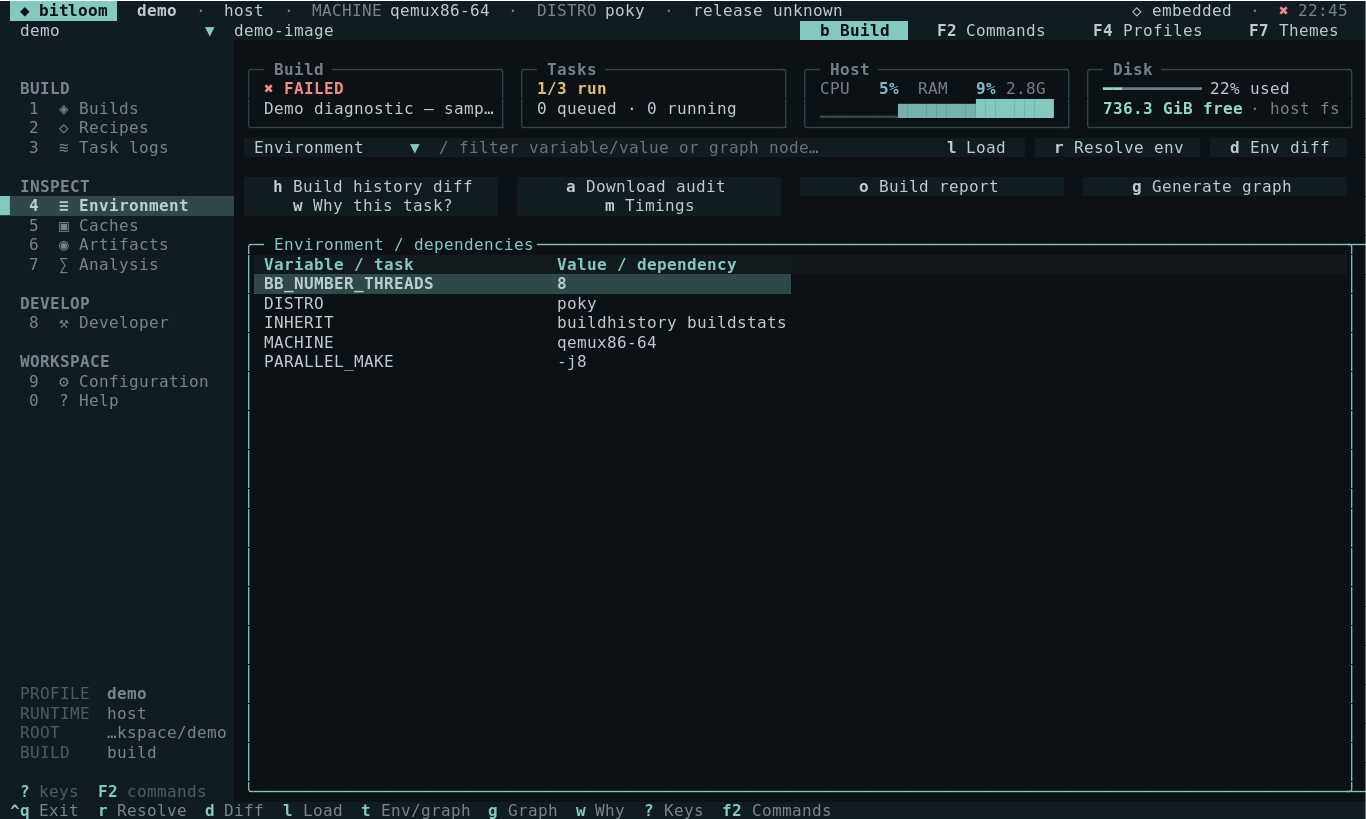Click the Resolve env button
The image size is (1366, 819).
pyautogui.click(x=1118, y=148)
